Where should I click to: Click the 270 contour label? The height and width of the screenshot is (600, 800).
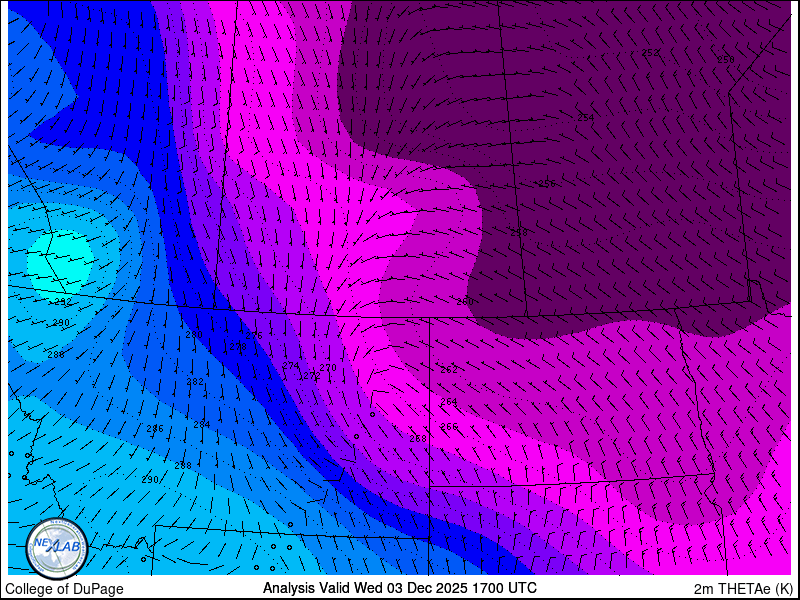[x=328, y=367]
